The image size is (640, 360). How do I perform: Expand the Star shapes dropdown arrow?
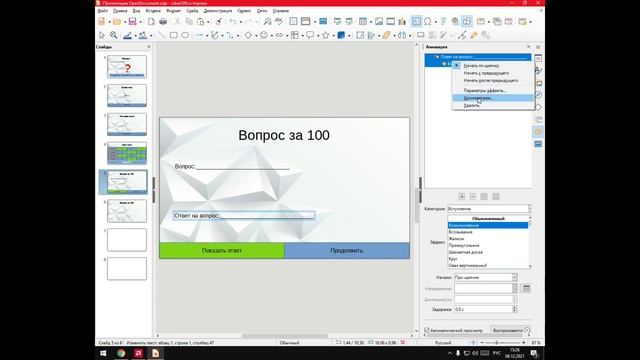coord(333,36)
